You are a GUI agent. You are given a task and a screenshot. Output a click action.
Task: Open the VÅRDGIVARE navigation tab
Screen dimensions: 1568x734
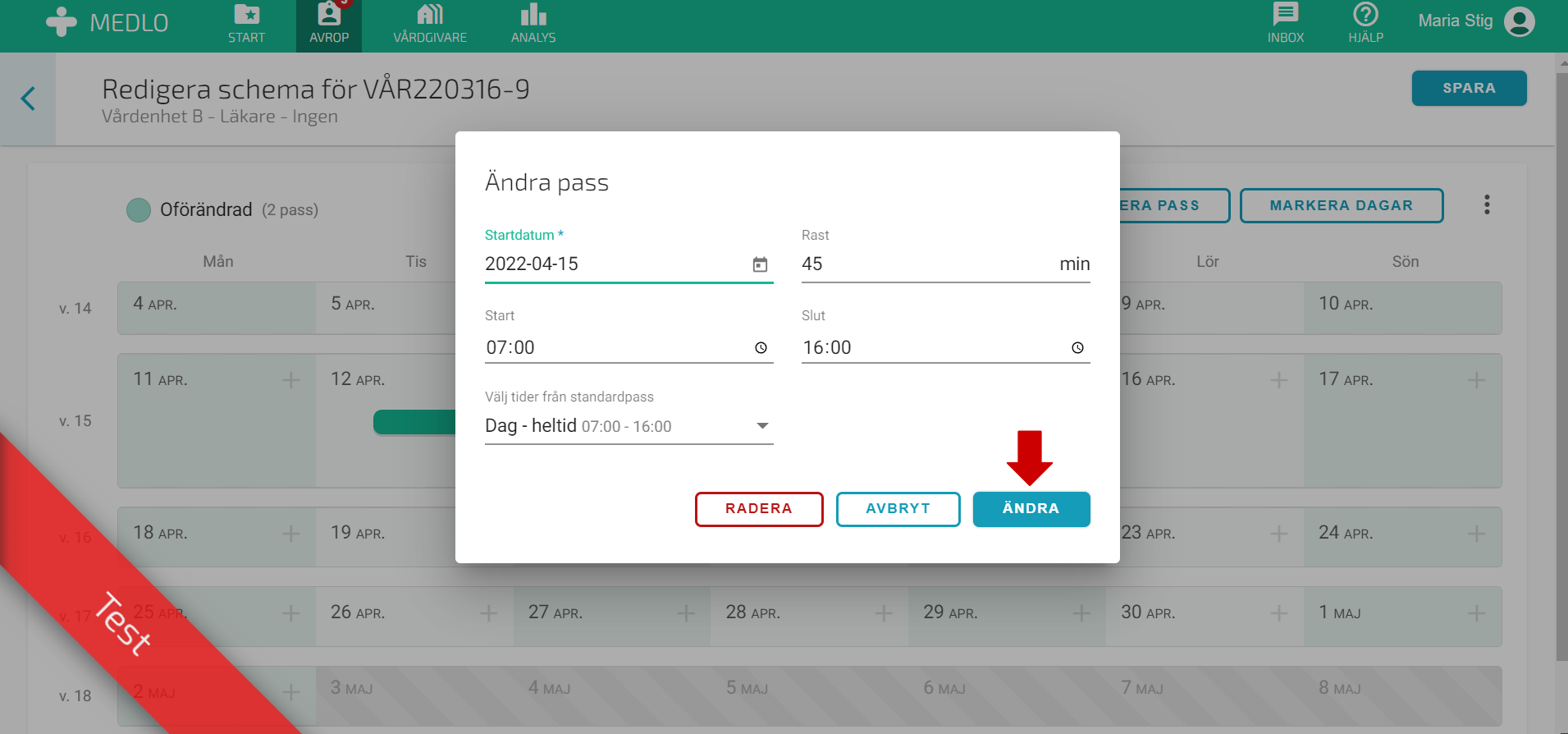pyautogui.click(x=430, y=25)
